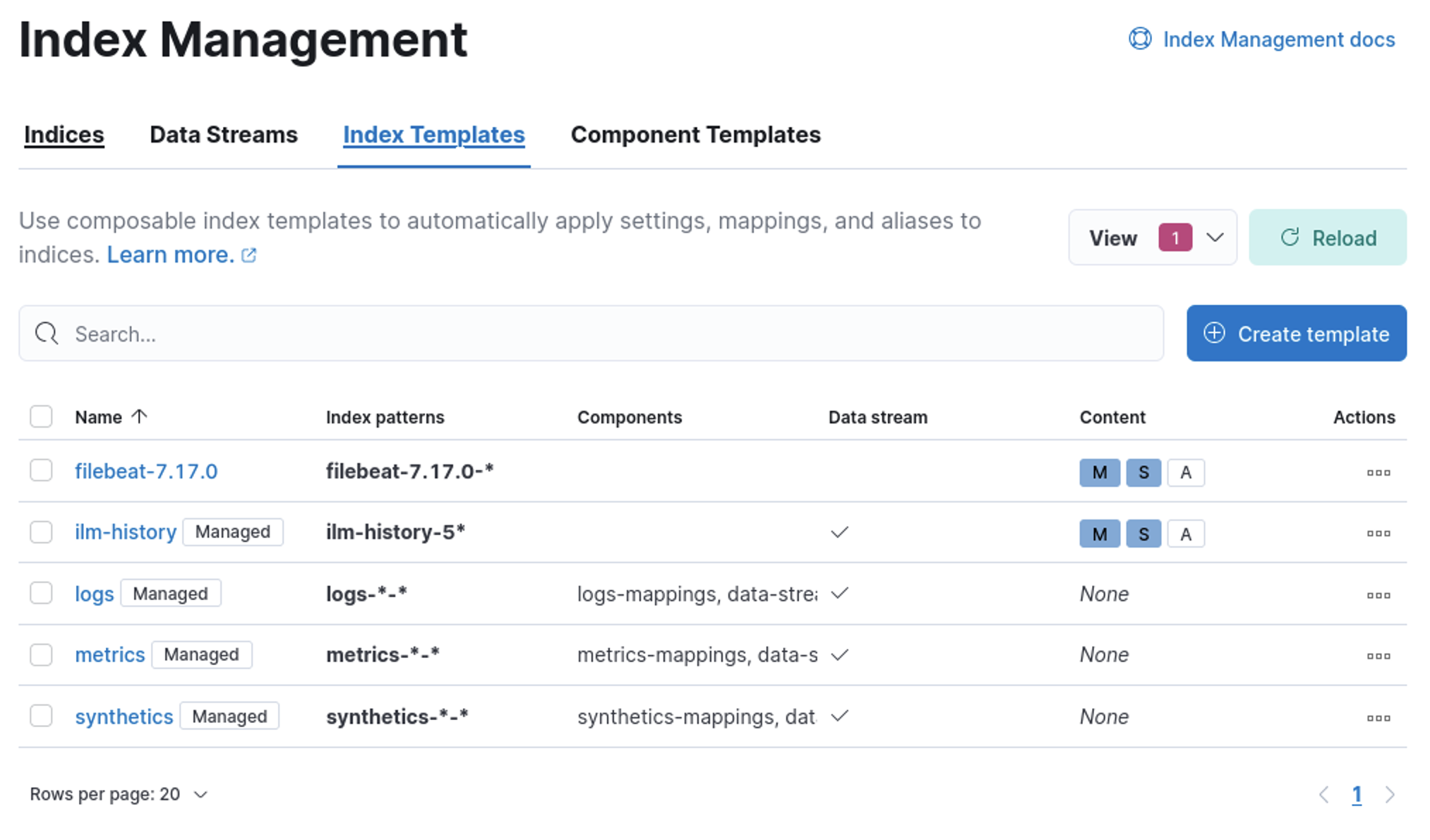Open actions menu for synthetics row
The width and height of the screenshot is (1430, 840).
pyautogui.click(x=1378, y=718)
